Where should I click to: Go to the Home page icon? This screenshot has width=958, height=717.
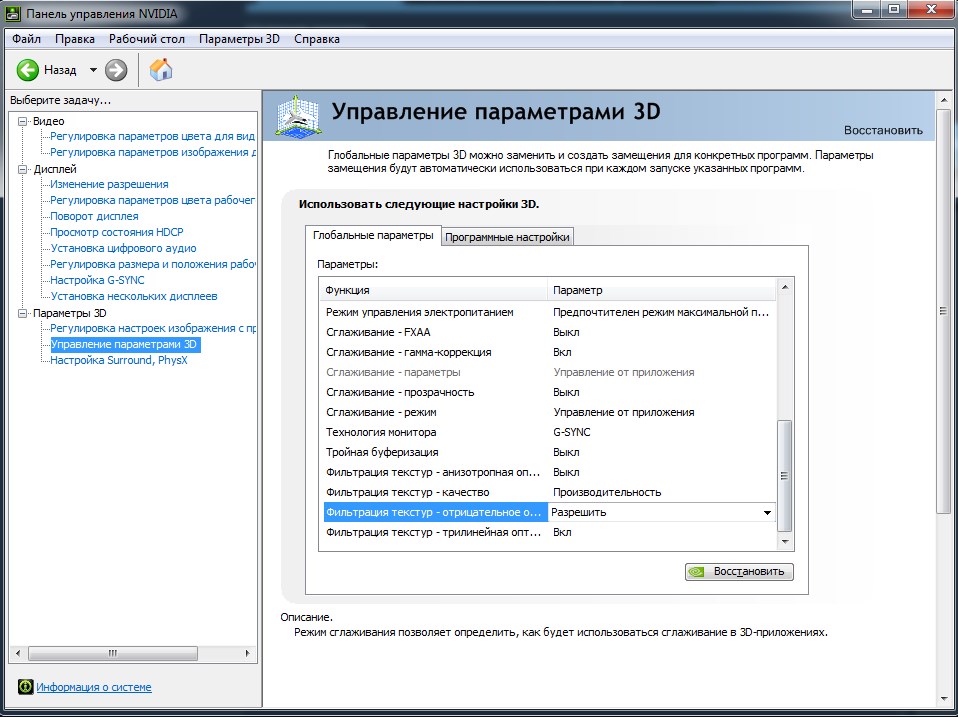point(161,70)
